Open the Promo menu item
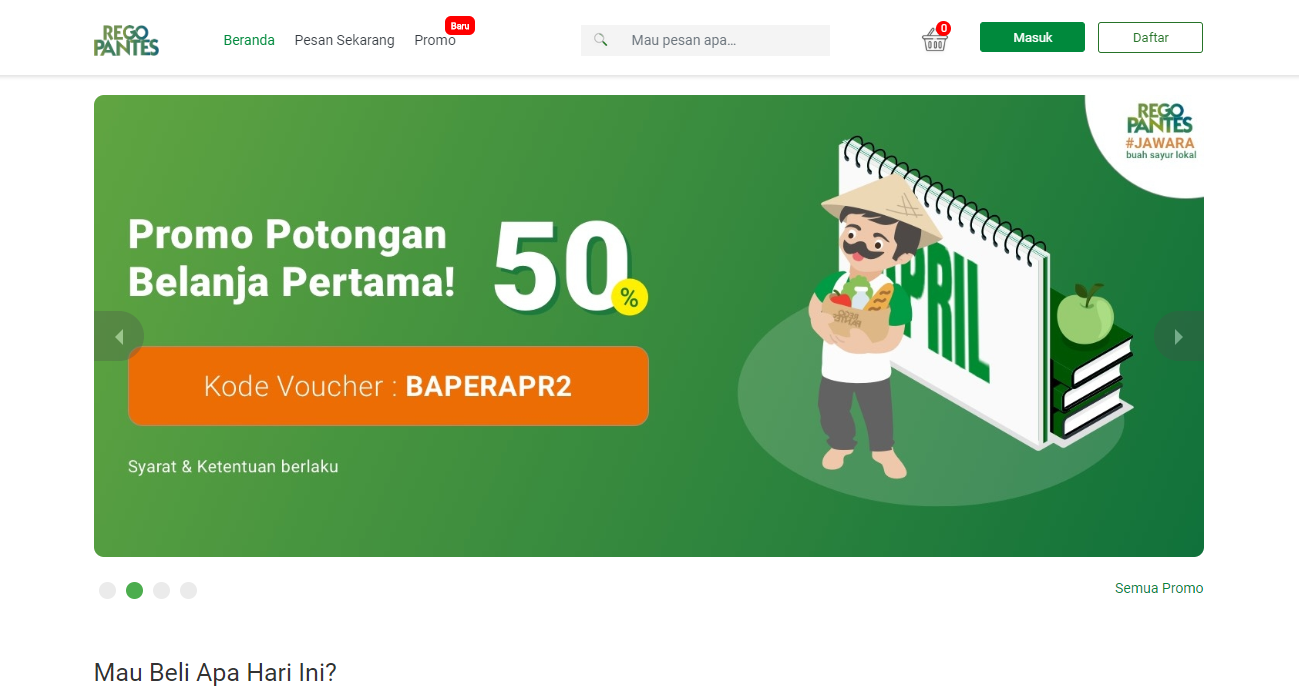This screenshot has height=693, width=1299. coord(435,40)
